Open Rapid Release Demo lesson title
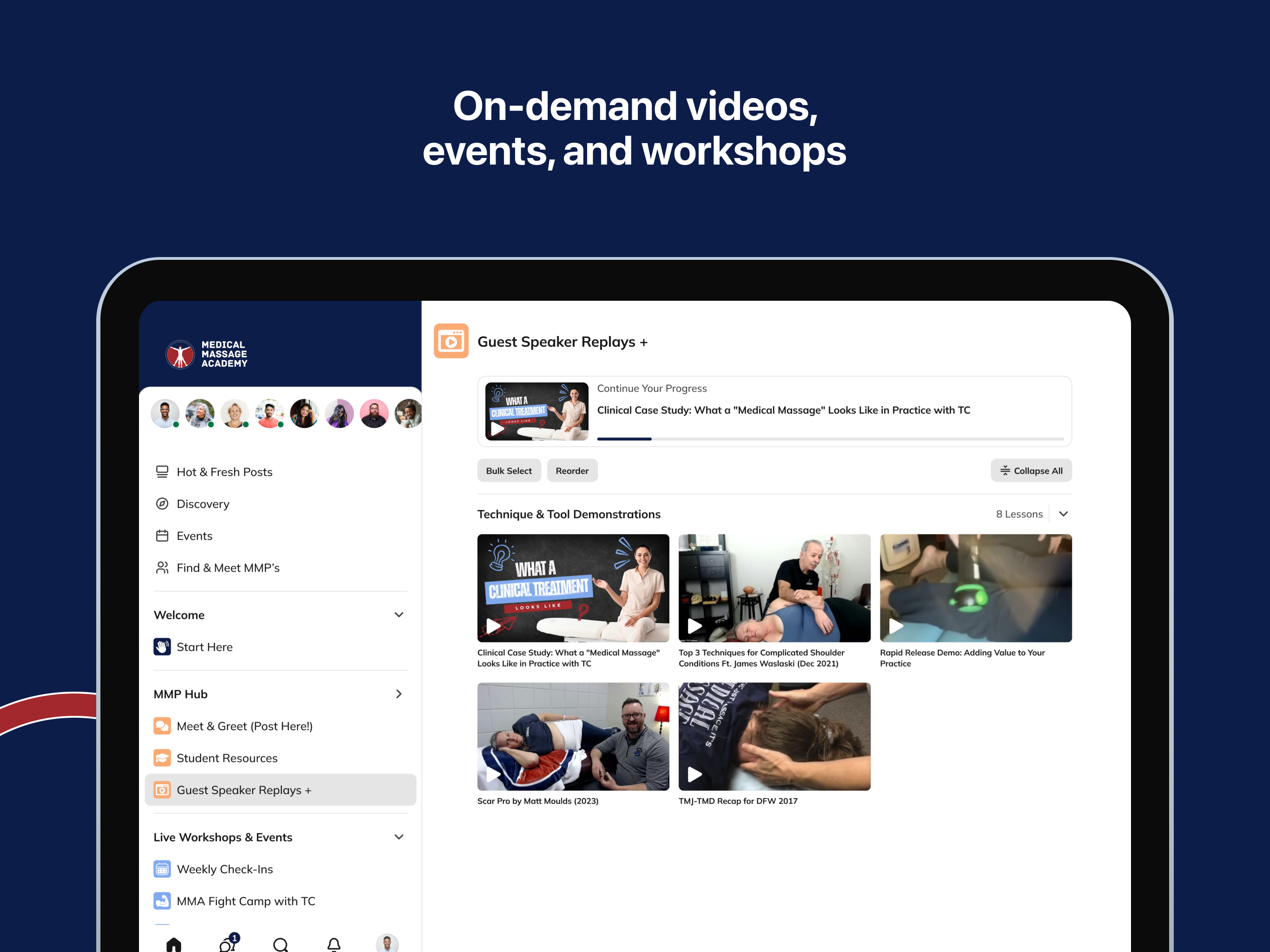This screenshot has width=1270, height=952. [962, 658]
